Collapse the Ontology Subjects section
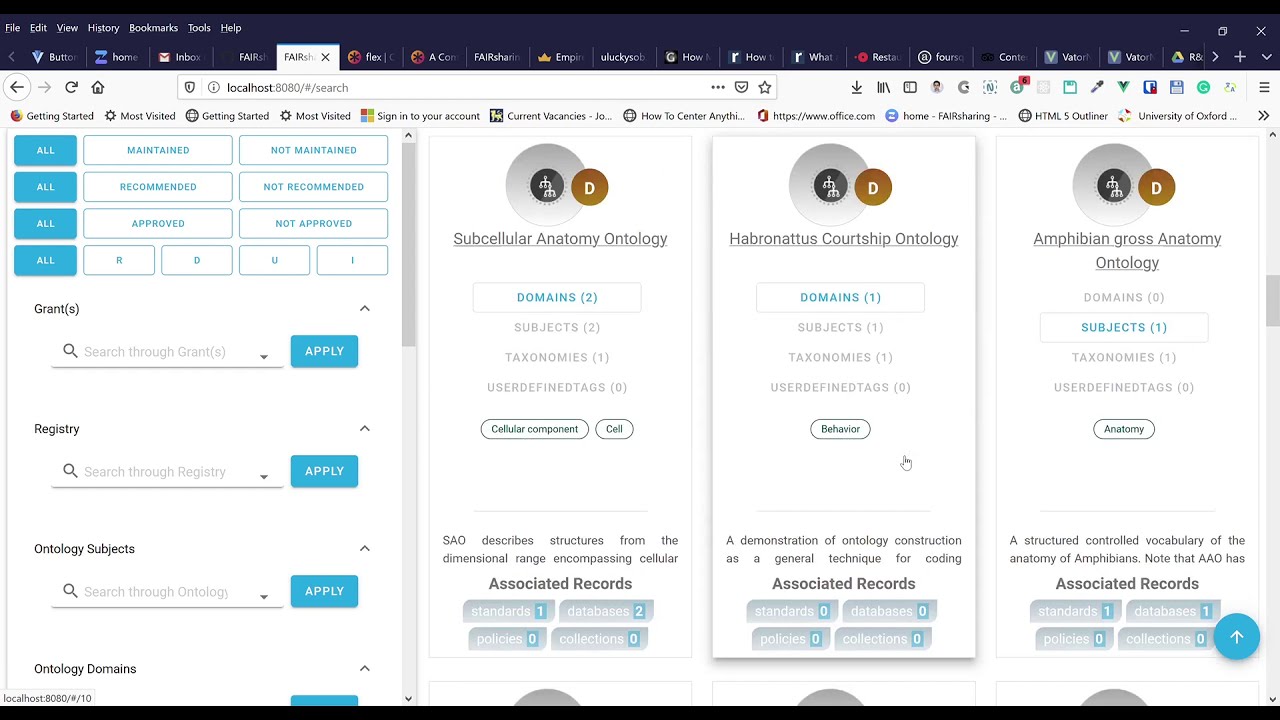Image resolution: width=1280 pixels, height=720 pixels. coord(365,549)
